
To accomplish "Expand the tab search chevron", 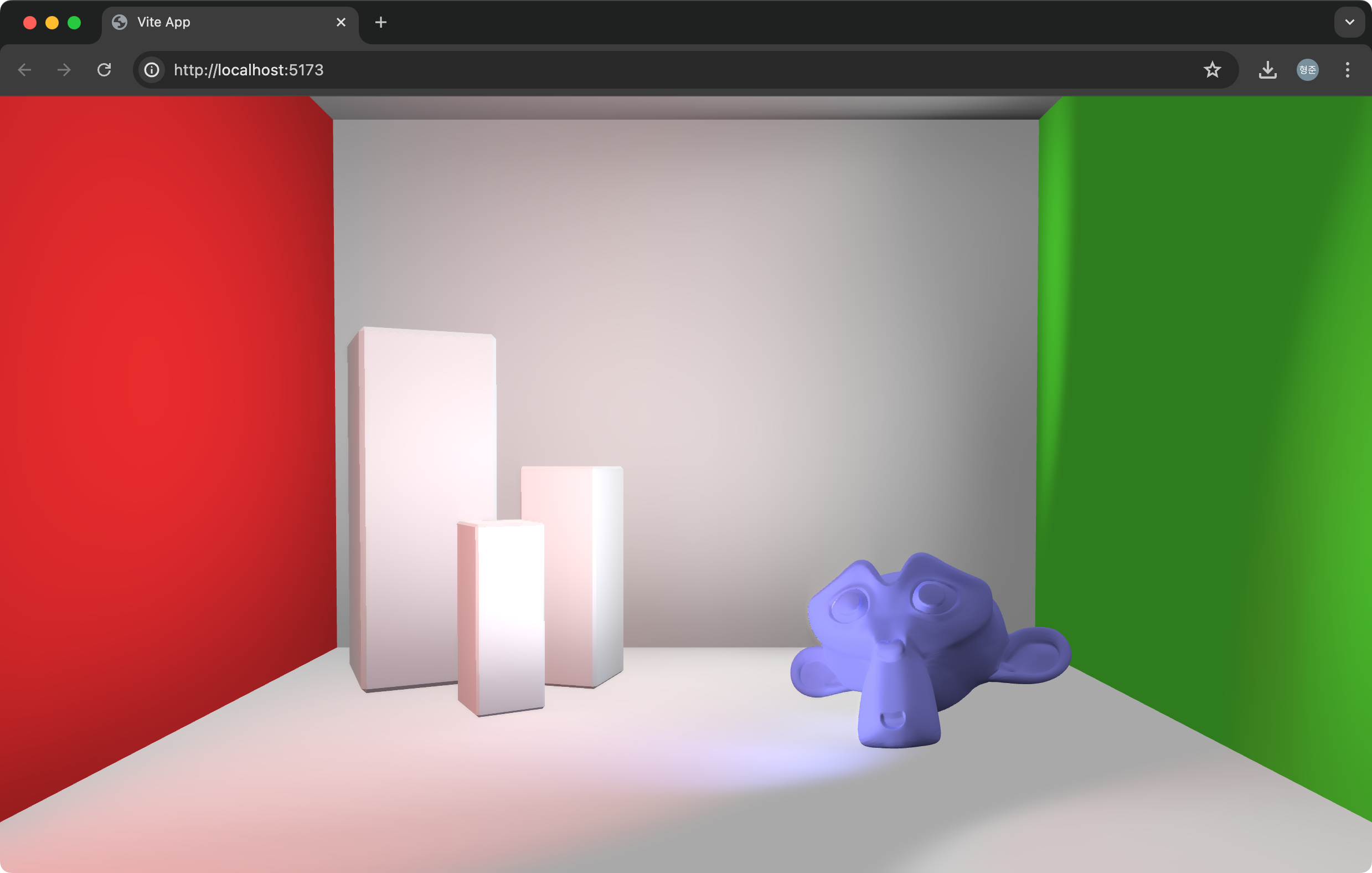I will coord(1350,22).
